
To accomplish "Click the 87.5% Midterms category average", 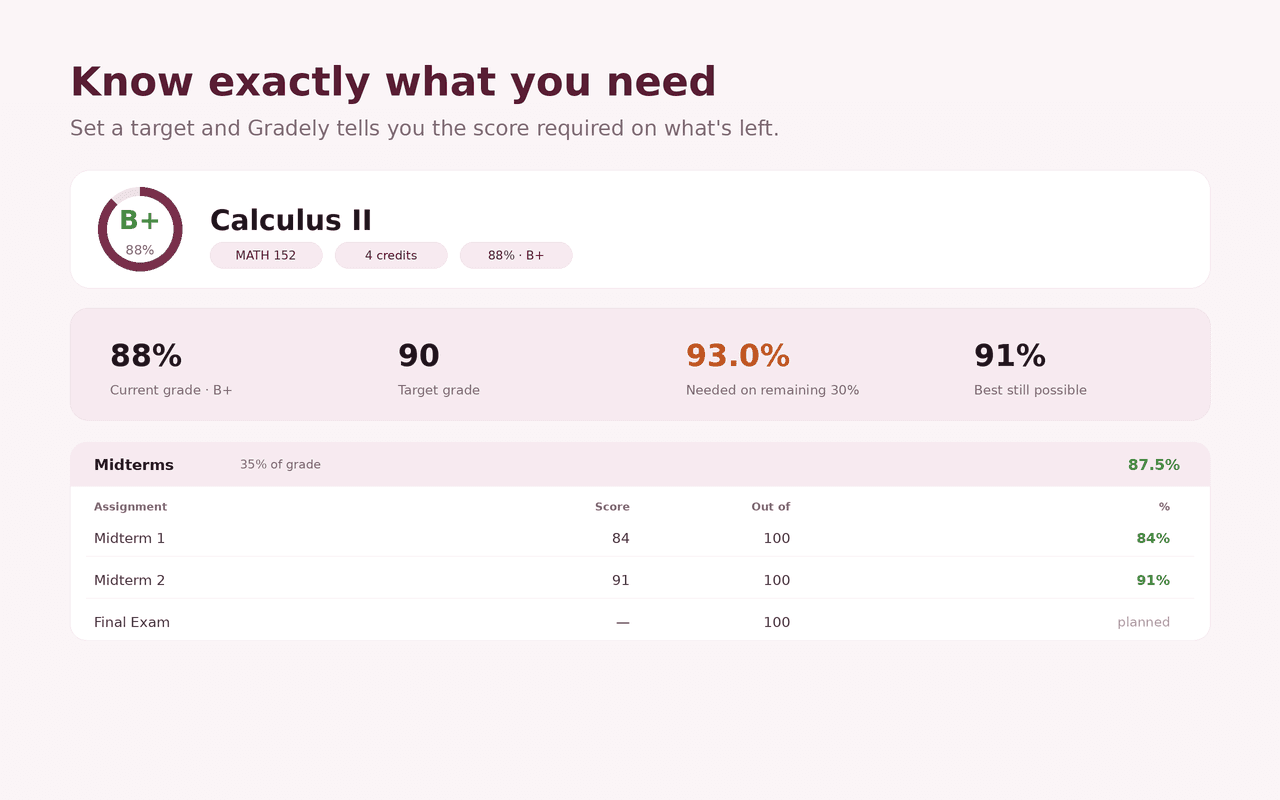I will click(1154, 465).
